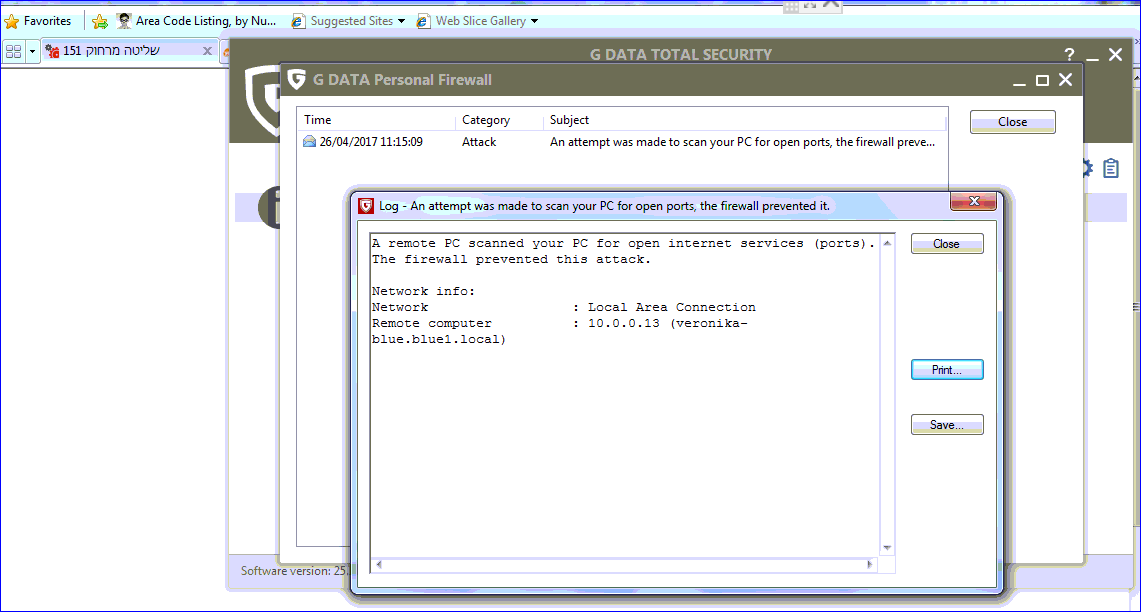This screenshot has width=1141, height=612.
Task: Select the envelope icon of the Attack log entry
Action: pyautogui.click(x=309, y=141)
